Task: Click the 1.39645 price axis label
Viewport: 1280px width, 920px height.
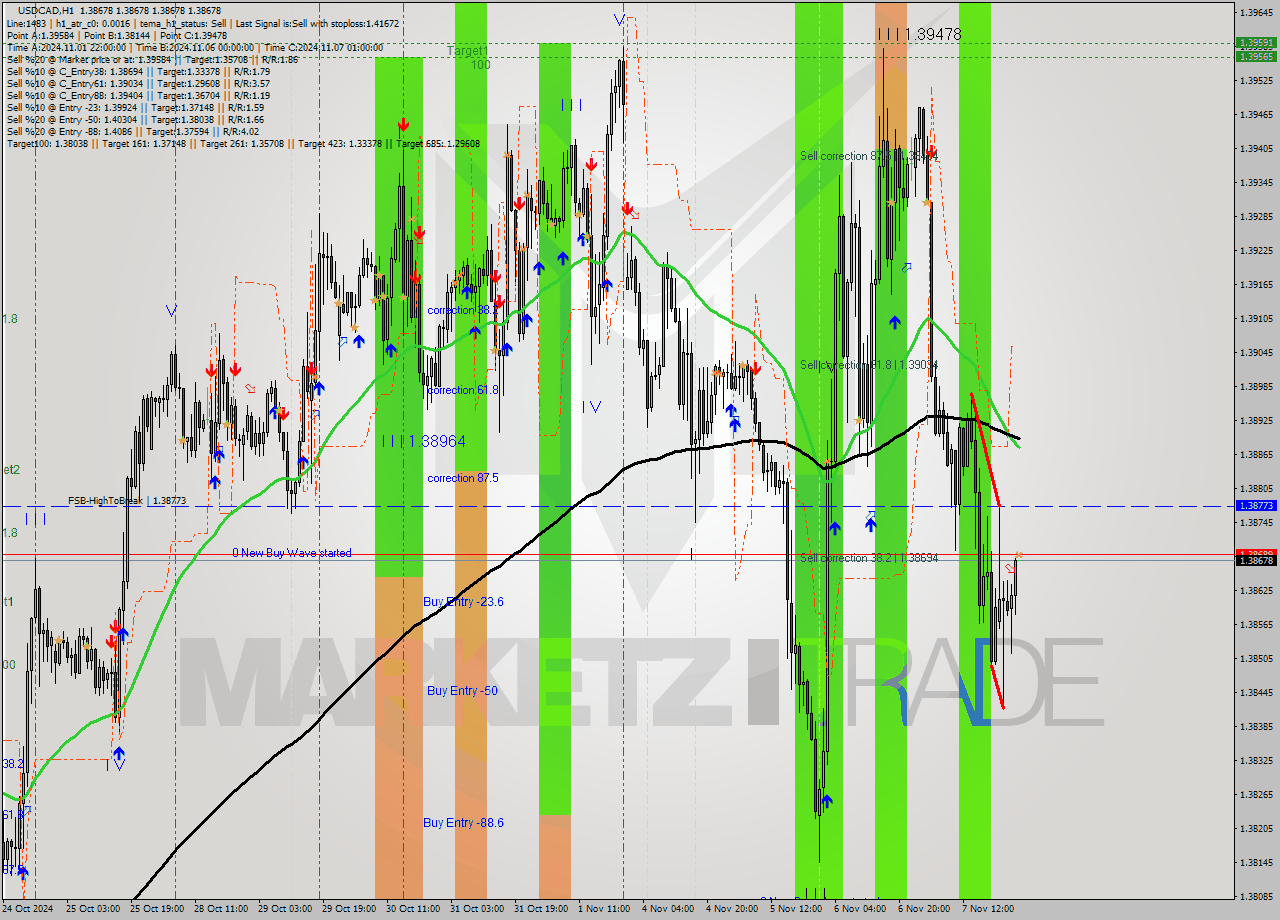Action: point(1256,12)
